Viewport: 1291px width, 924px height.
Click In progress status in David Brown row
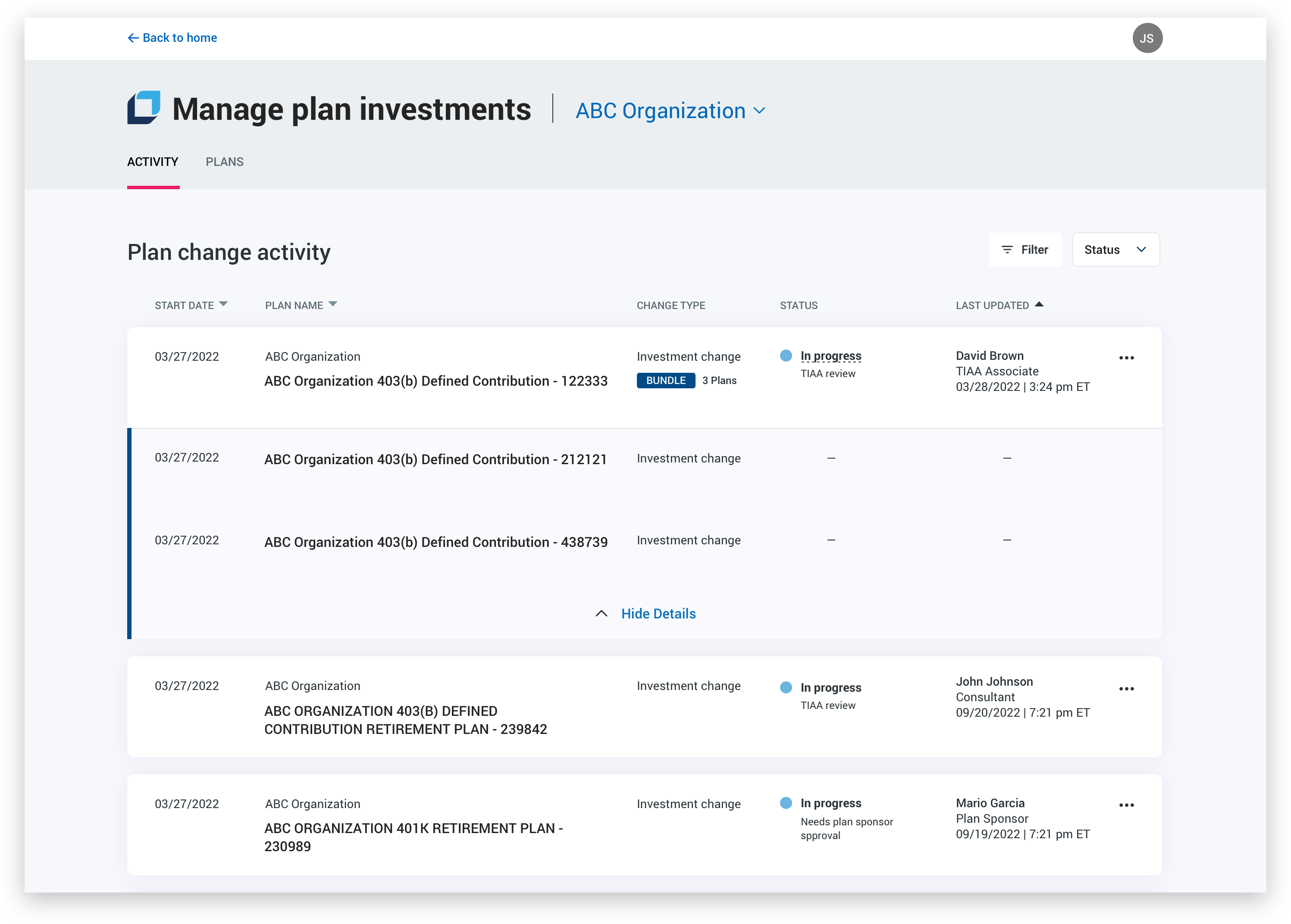[x=830, y=356]
